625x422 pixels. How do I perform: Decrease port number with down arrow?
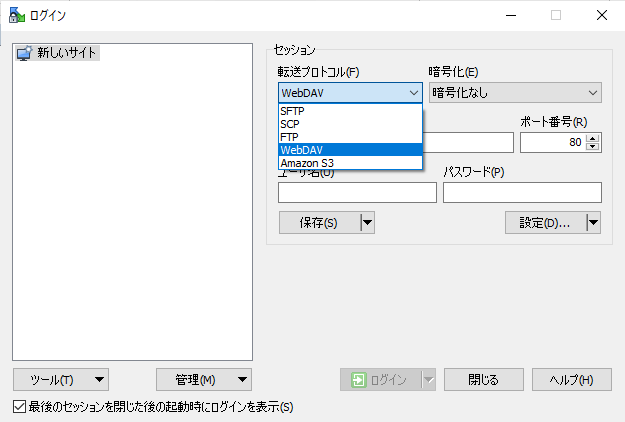pyautogui.click(x=593, y=147)
